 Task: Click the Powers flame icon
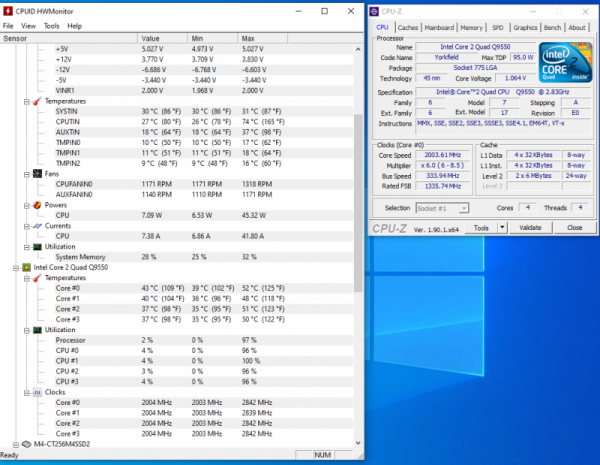(x=37, y=204)
